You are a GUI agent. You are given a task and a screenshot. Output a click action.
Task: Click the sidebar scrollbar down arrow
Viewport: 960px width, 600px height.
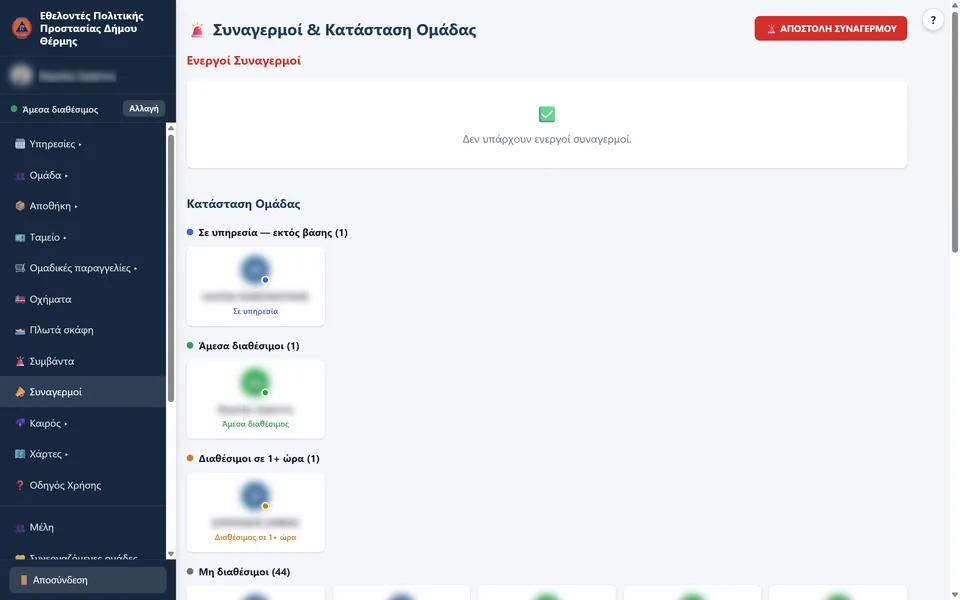(x=171, y=554)
